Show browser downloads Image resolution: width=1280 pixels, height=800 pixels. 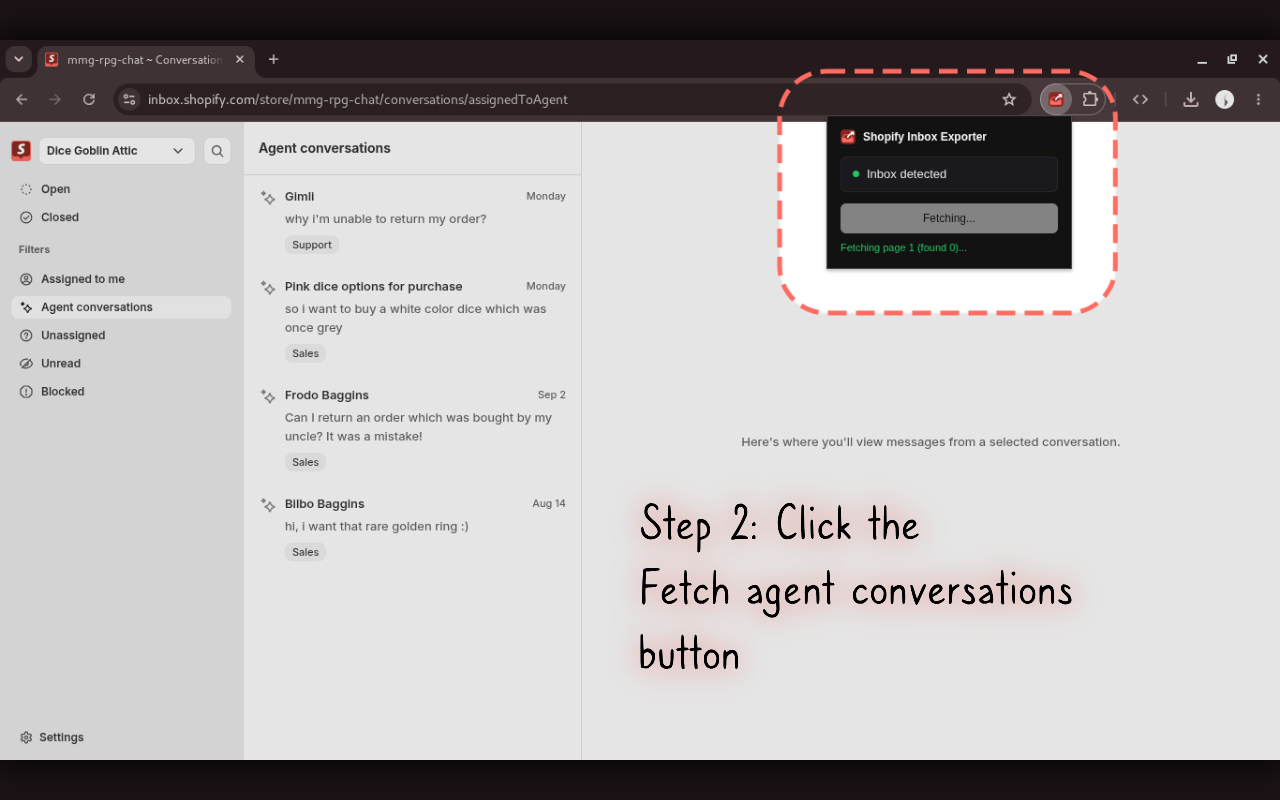coord(1190,99)
